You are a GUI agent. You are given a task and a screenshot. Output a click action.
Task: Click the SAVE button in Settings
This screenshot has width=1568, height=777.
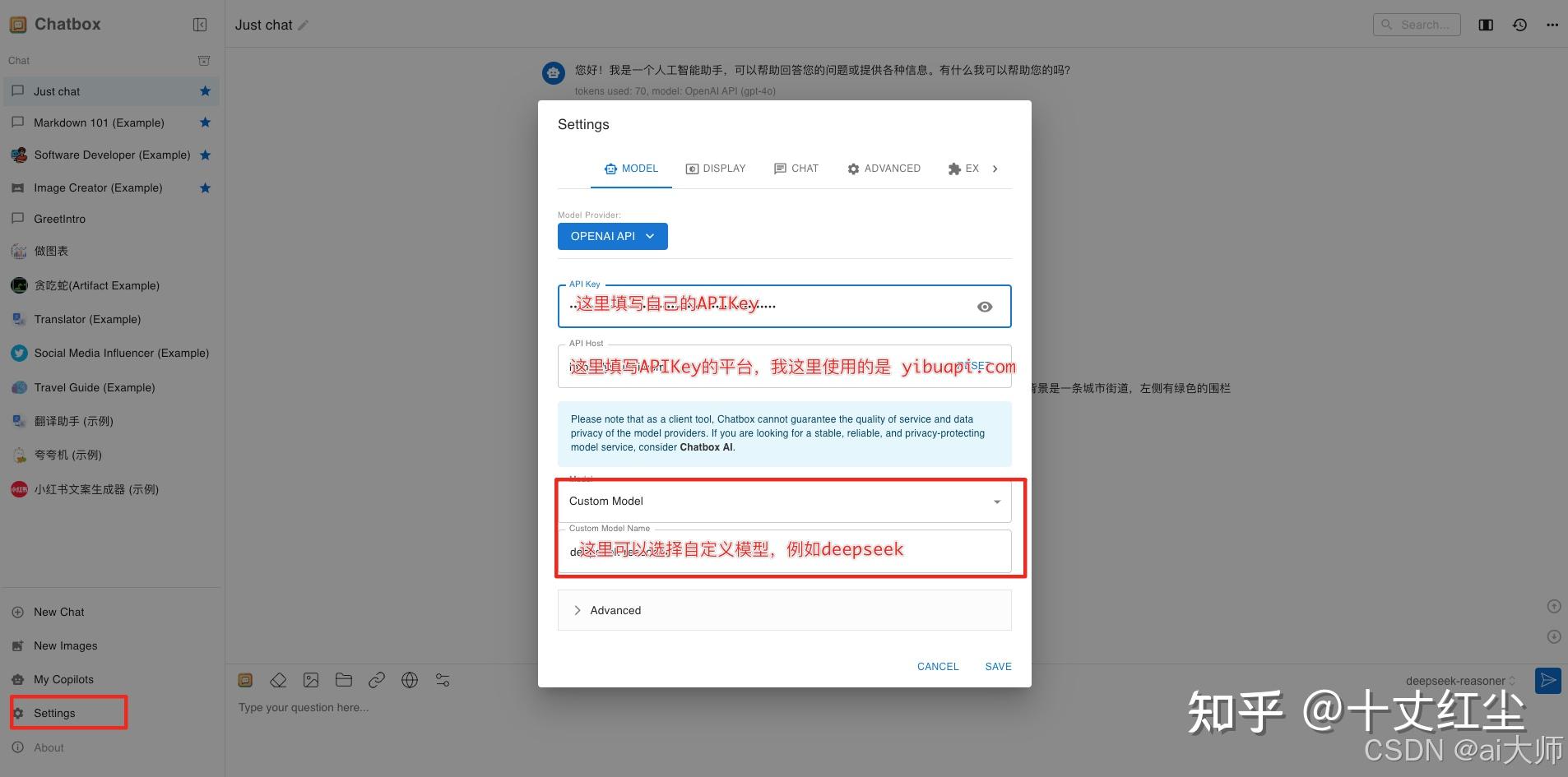pos(999,667)
